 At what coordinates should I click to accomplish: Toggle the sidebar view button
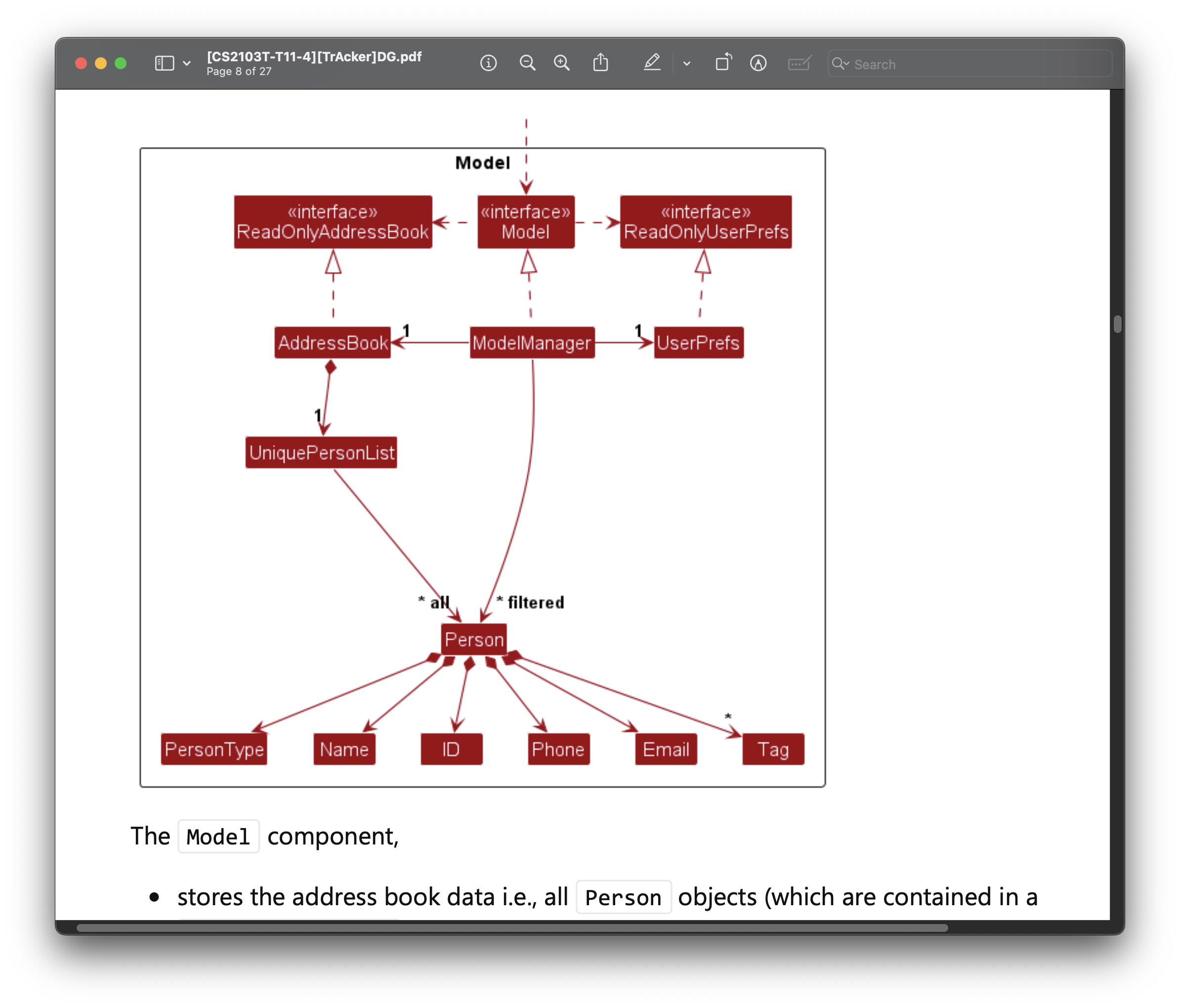[x=164, y=63]
